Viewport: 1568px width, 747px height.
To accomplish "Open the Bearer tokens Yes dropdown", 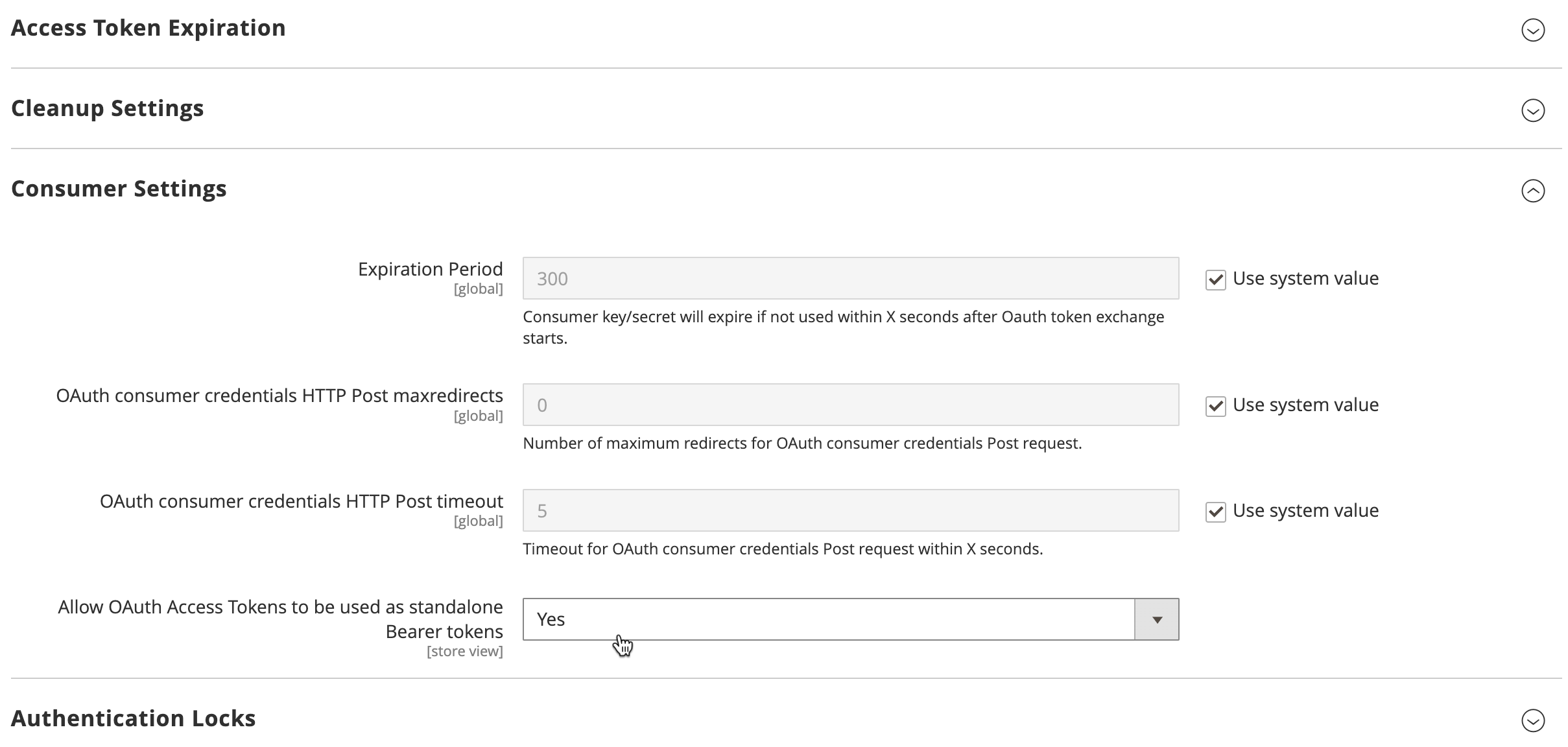I will 851,619.
